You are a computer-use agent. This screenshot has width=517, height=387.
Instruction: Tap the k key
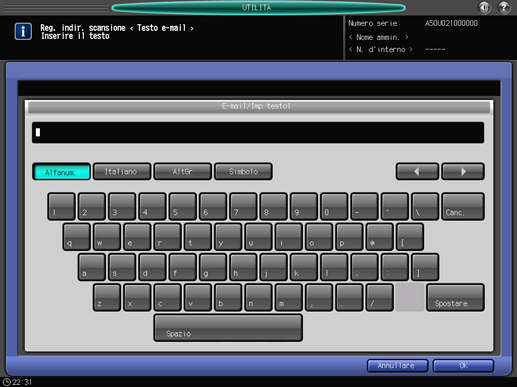(304, 267)
